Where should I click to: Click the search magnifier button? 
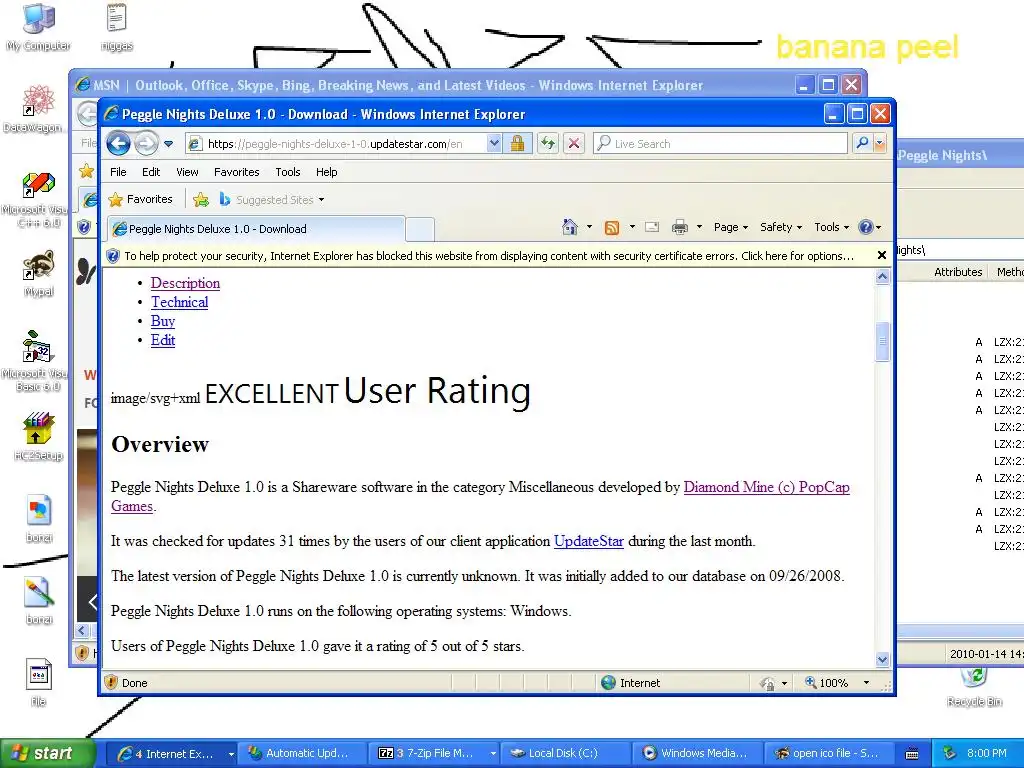862,143
